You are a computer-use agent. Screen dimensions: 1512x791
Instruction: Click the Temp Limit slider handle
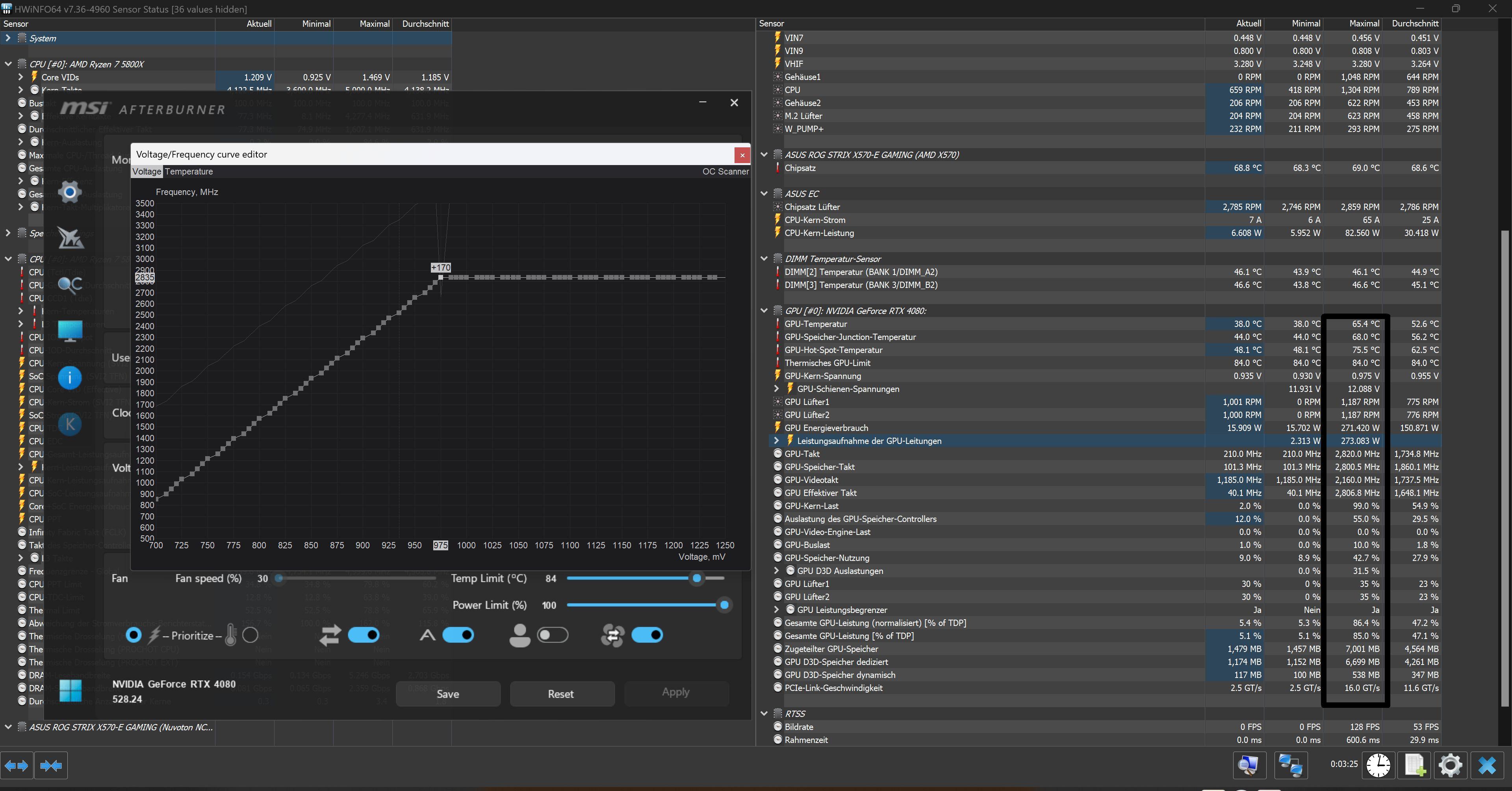[697, 578]
